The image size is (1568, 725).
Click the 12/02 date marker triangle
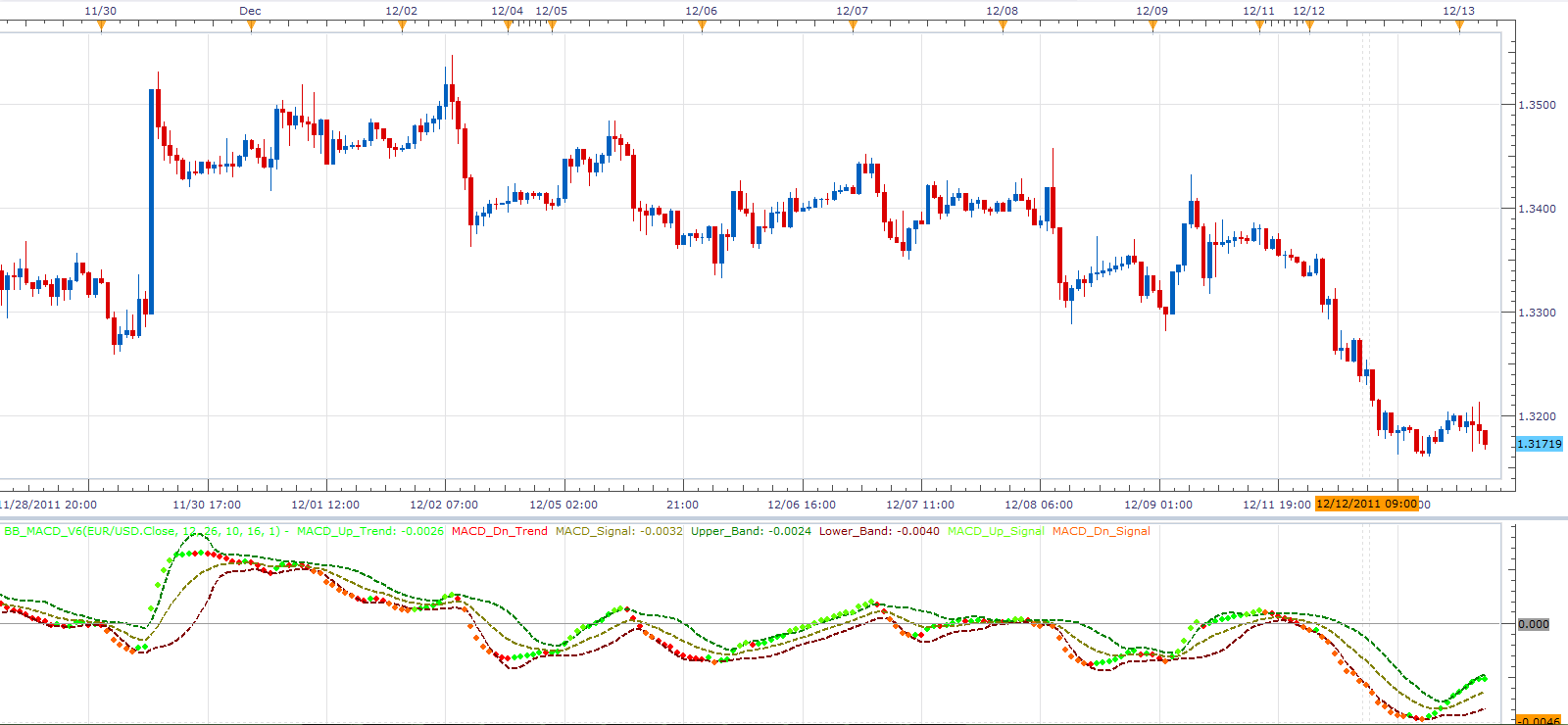402,26
